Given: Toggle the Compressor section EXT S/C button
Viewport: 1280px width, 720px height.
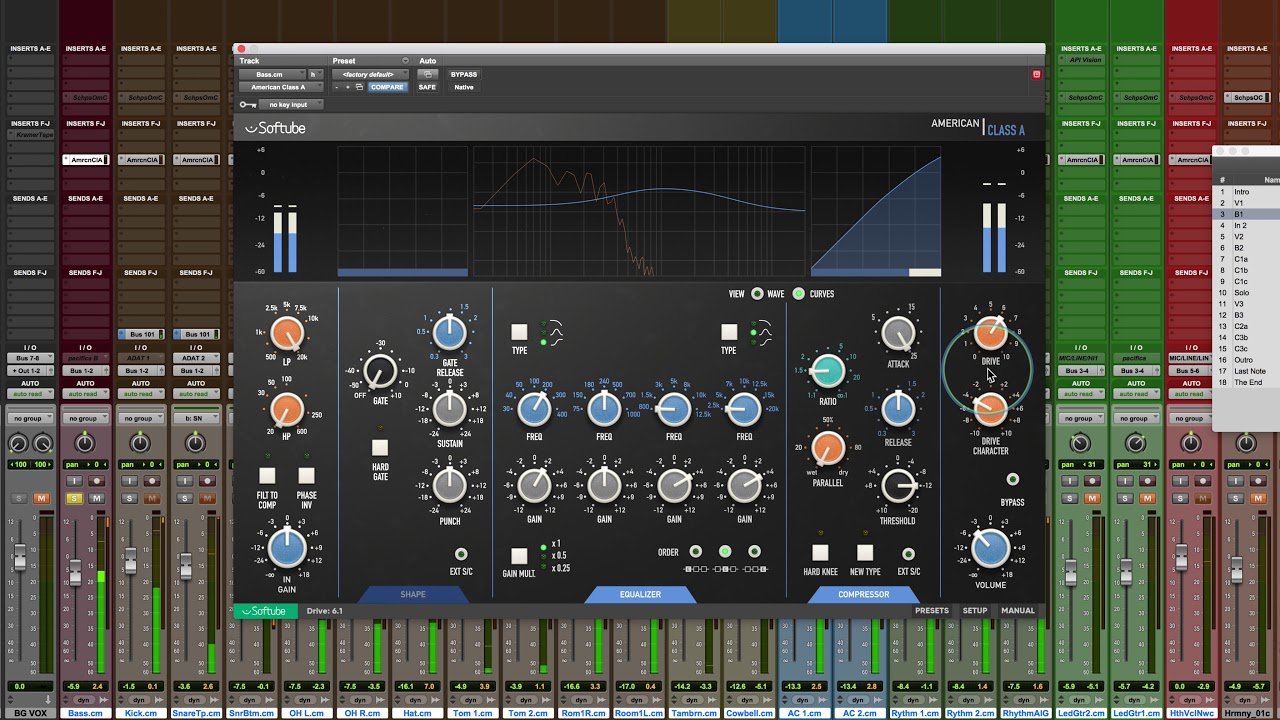Looking at the screenshot, I should 908,554.
